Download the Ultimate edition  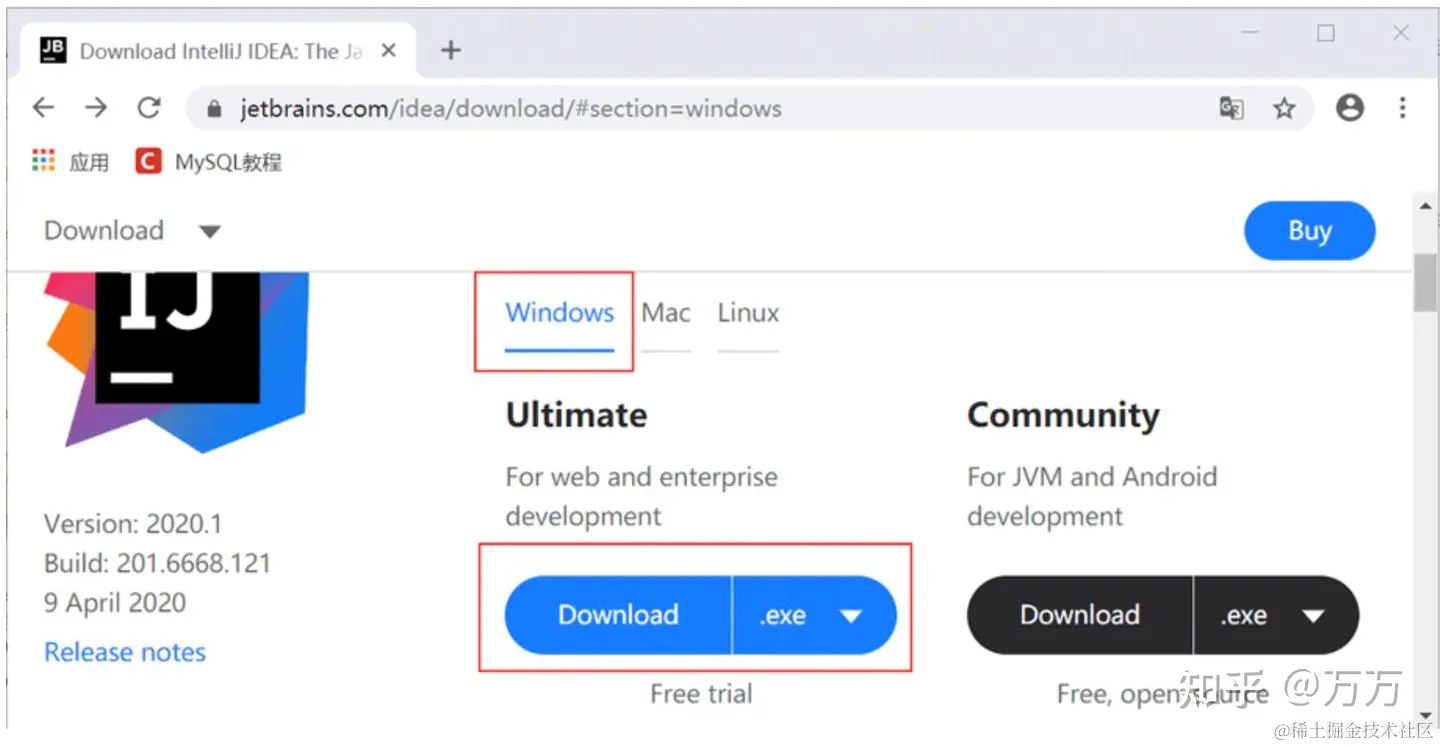pyautogui.click(x=618, y=615)
